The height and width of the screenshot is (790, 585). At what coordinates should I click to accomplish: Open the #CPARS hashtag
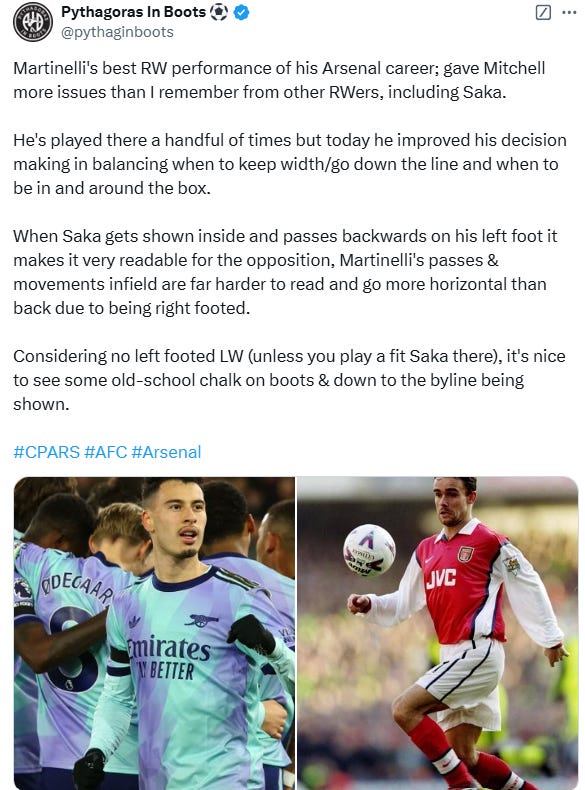[46, 452]
